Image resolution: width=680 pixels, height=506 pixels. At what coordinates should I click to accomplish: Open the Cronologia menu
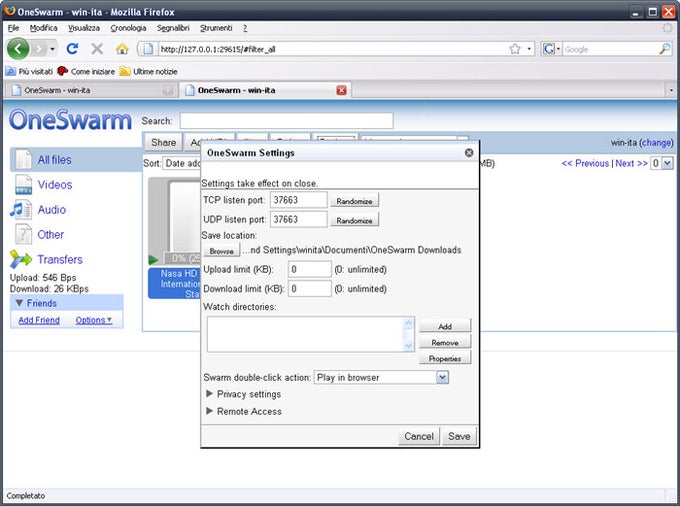tap(128, 28)
